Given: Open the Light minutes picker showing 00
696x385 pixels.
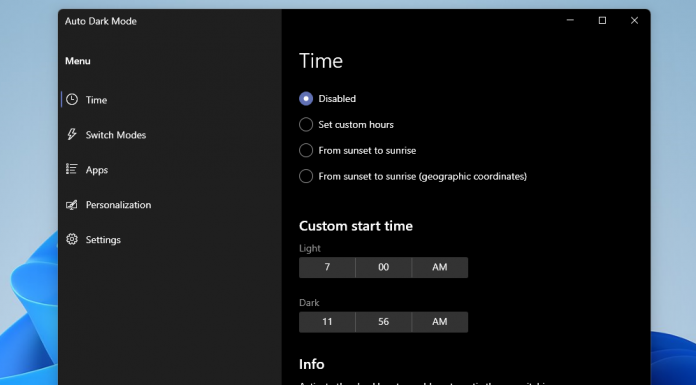Looking at the screenshot, I should (x=384, y=267).
